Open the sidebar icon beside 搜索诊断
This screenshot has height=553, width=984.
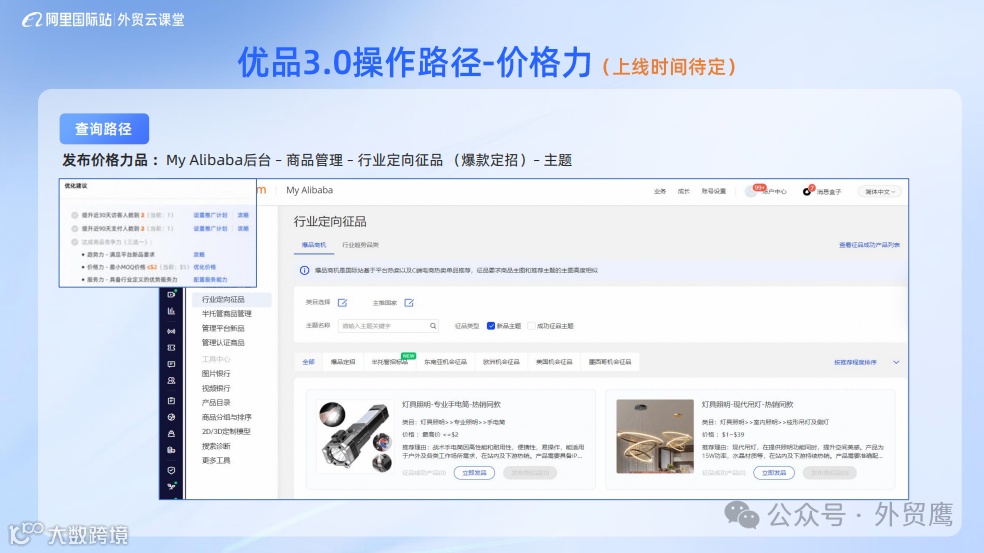pos(171,450)
